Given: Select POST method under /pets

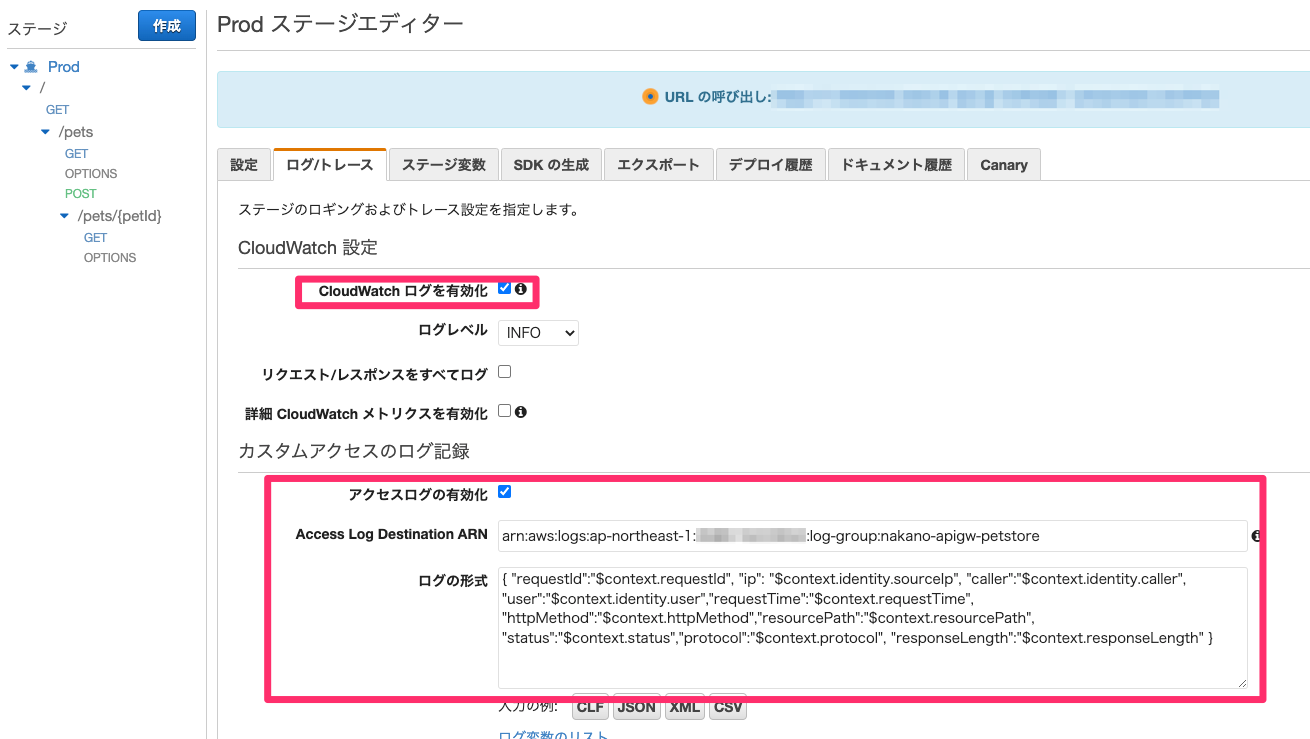Looking at the screenshot, I should pyautogui.click(x=81, y=194).
